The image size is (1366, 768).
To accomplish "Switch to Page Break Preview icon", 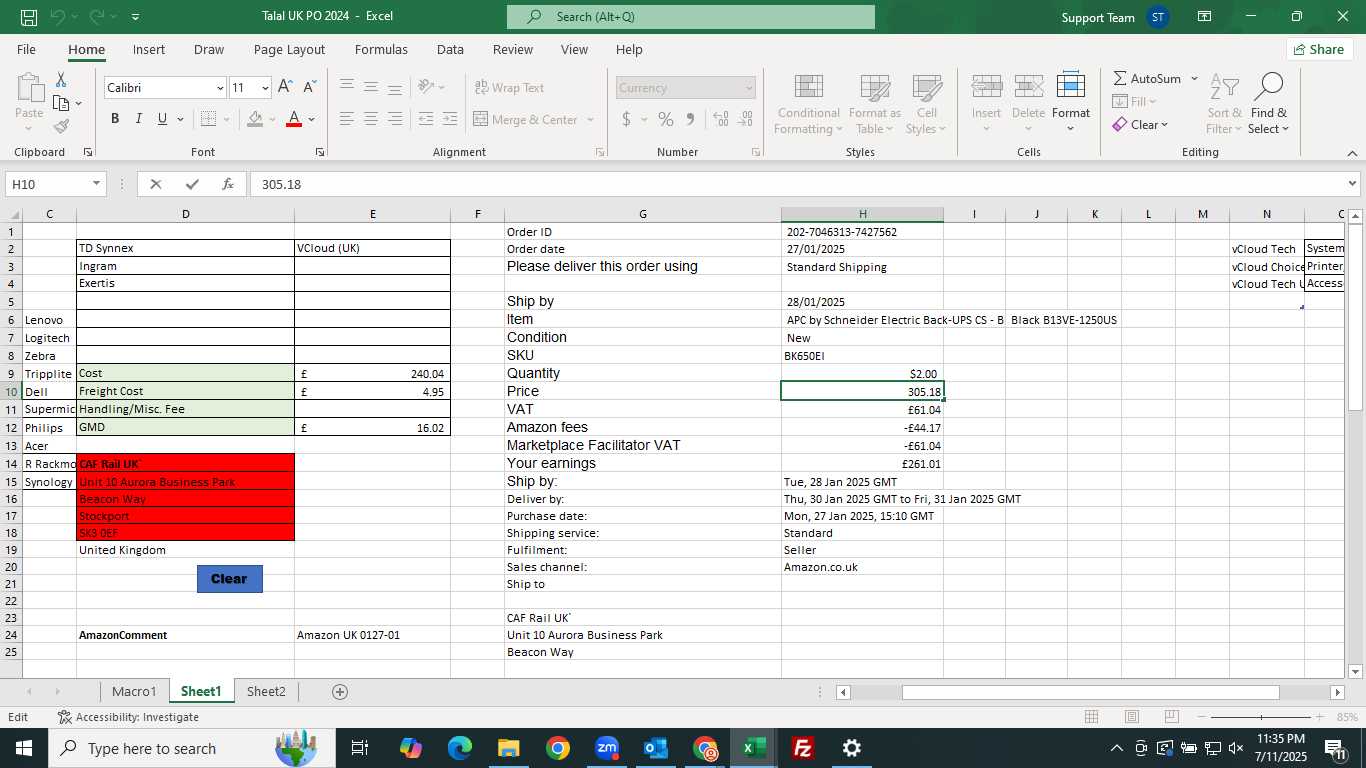I will pos(1172,717).
